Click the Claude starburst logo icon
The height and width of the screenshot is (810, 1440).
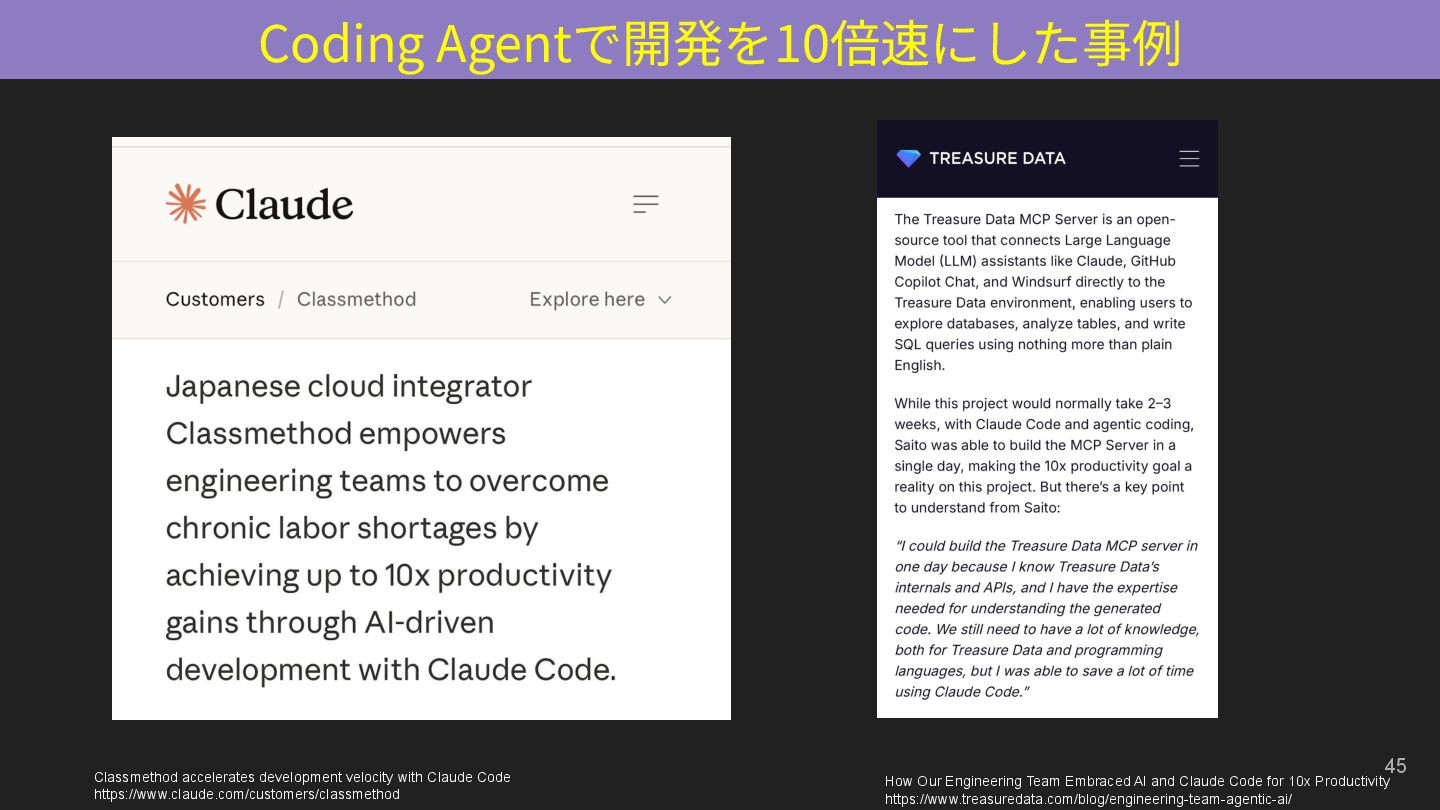(186, 204)
